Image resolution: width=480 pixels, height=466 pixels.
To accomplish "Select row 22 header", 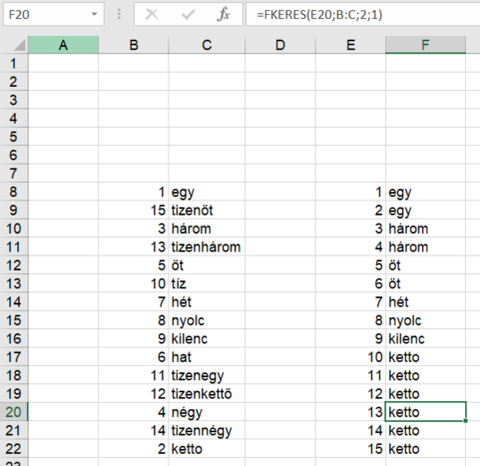I will point(14,449).
